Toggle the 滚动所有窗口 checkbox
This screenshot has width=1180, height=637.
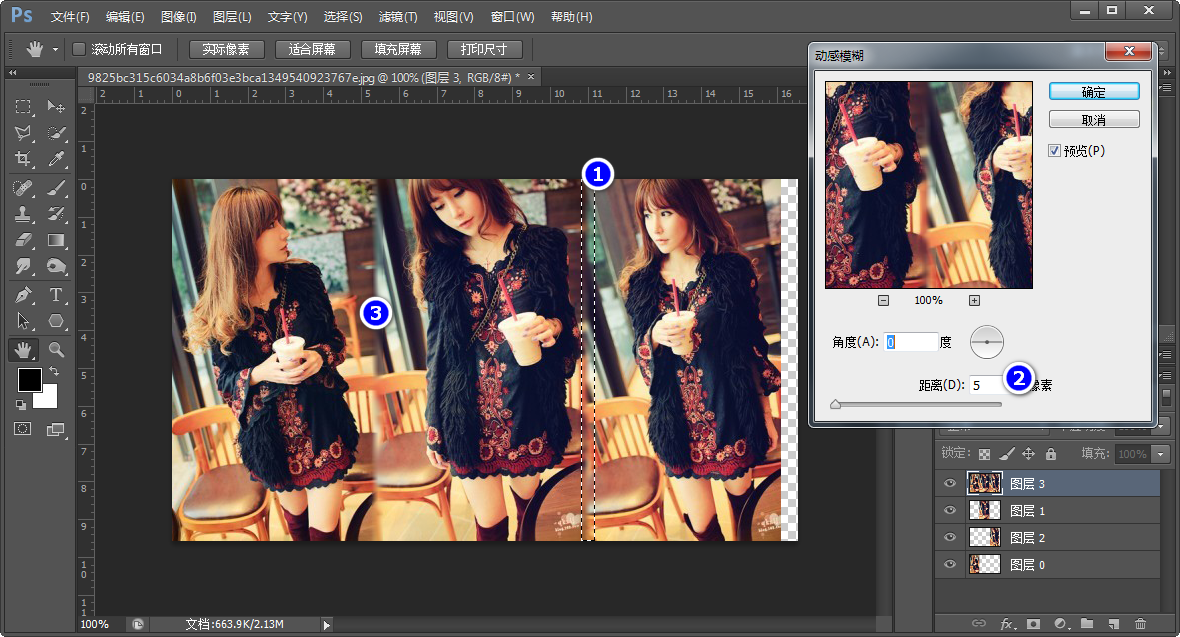78,49
